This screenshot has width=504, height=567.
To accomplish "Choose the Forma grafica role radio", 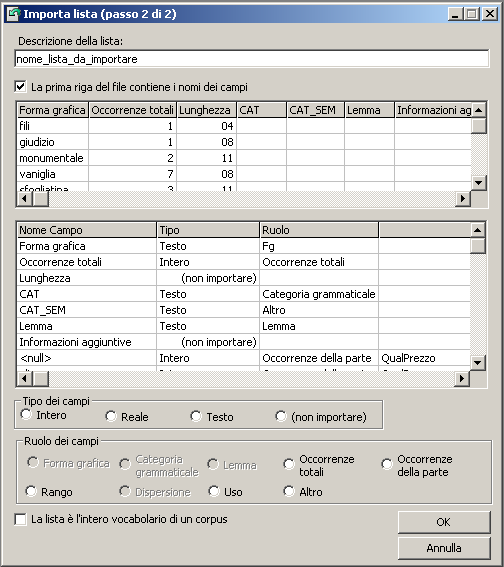I will coord(33,462).
